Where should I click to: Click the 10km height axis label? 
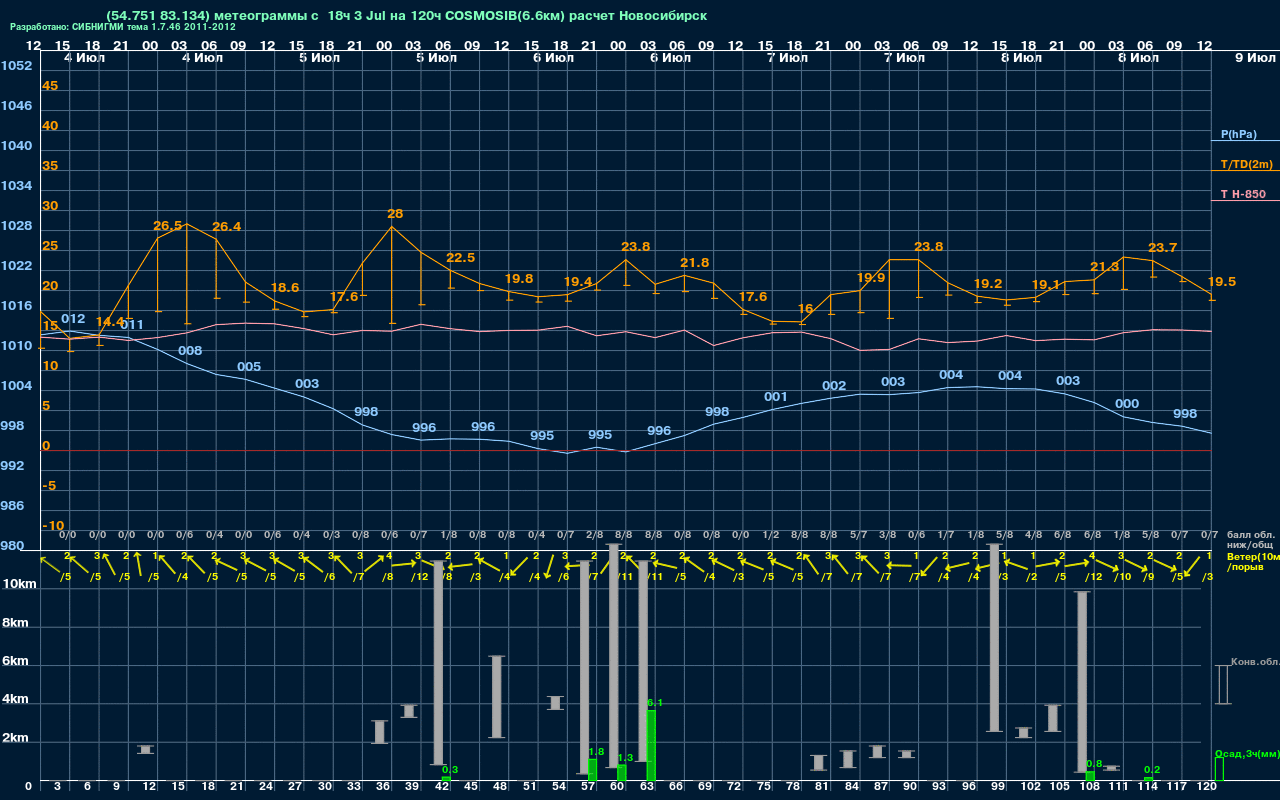[20, 584]
